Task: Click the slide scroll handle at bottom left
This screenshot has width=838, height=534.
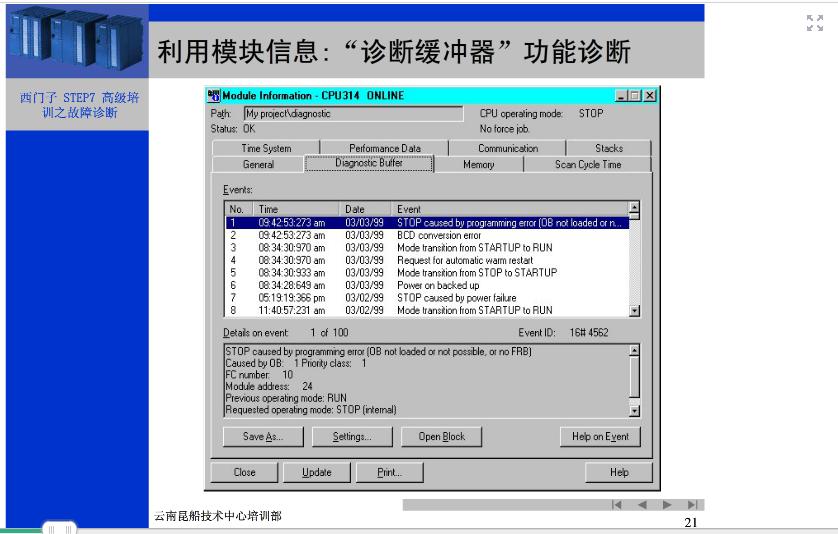Action: click(59, 528)
